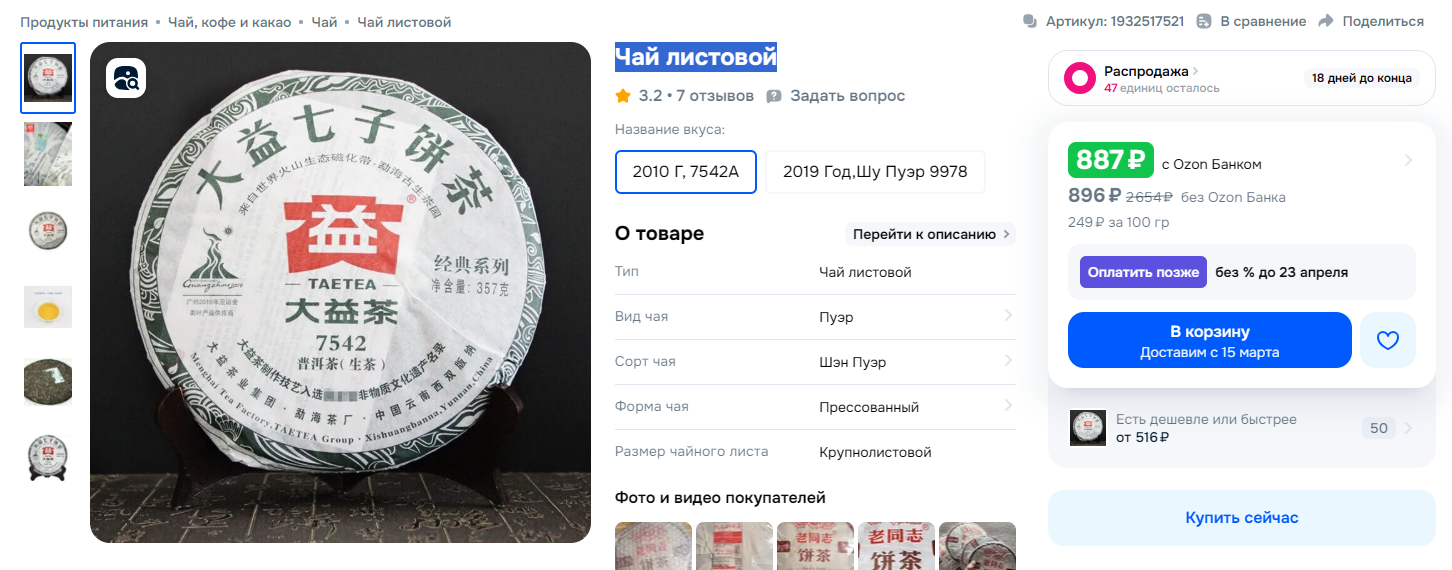This screenshot has width=1452, height=570.
Task: Select the second product thumbnail image
Action: pyautogui.click(x=48, y=154)
